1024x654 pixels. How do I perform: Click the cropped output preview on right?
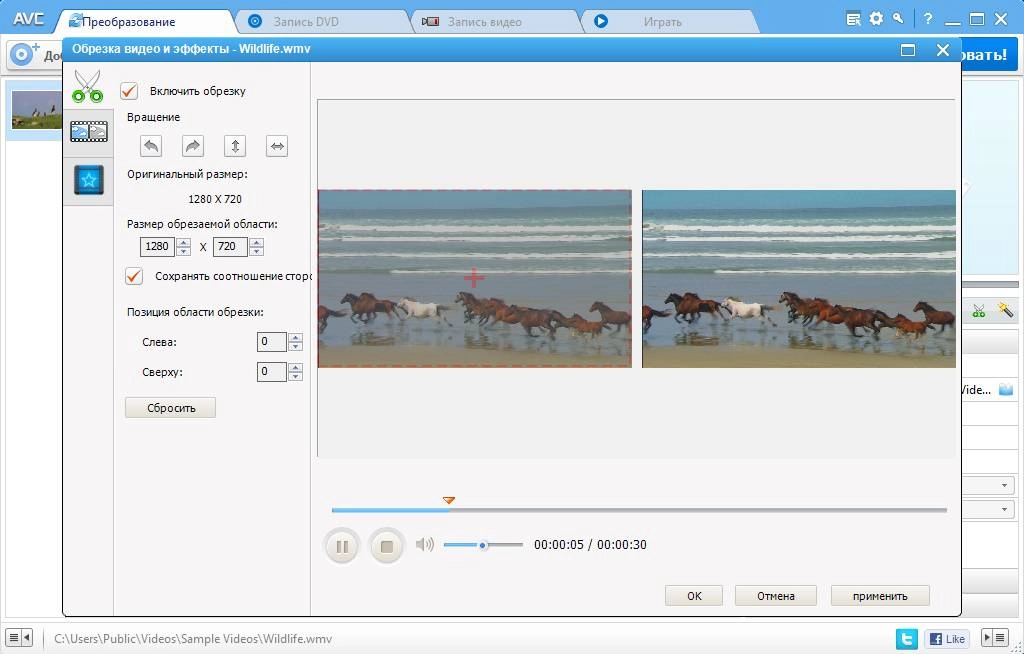tap(799, 279)
